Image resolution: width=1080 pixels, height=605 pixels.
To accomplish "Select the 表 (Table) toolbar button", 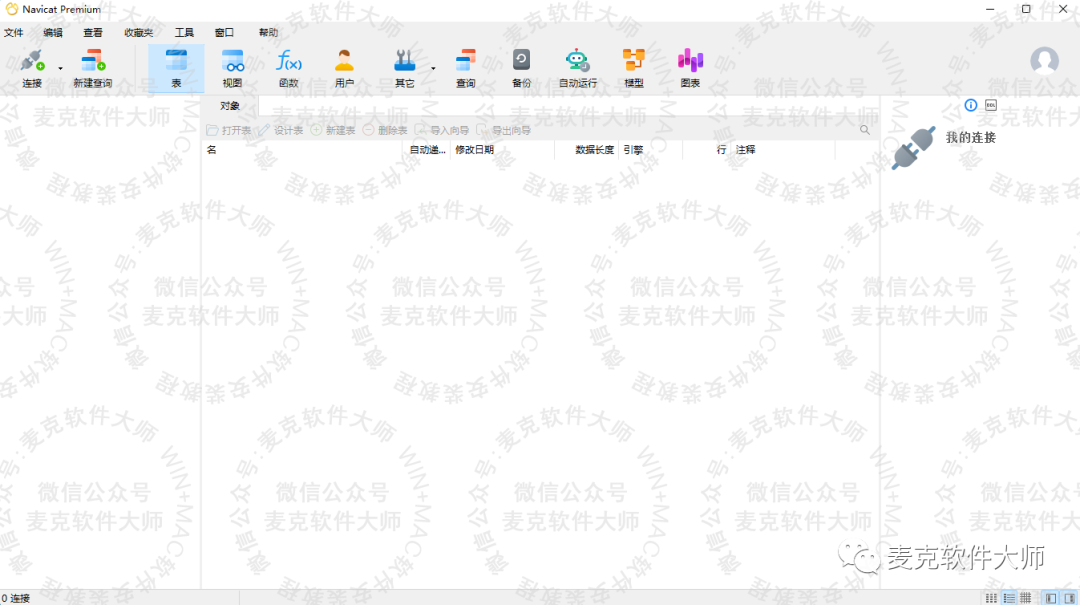I will 176,68.
